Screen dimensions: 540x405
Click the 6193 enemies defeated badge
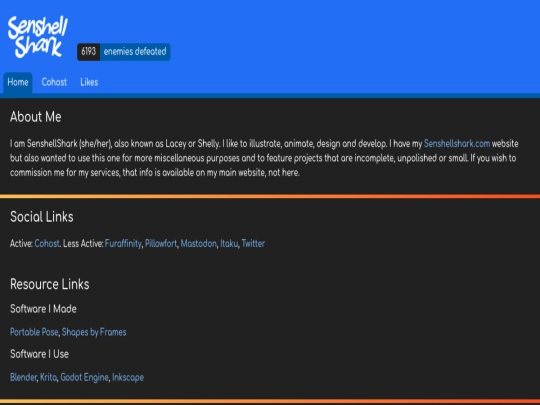coord(124,52)
